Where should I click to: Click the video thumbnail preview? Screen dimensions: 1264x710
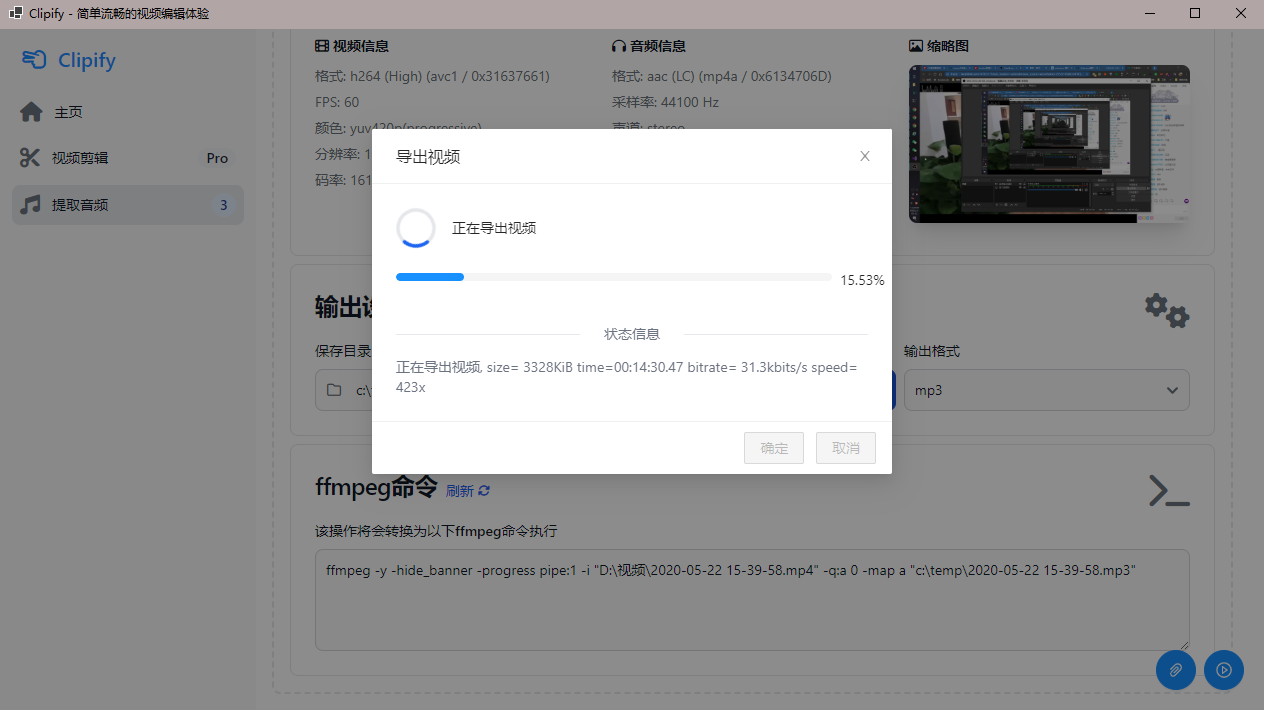(1049, 144)
